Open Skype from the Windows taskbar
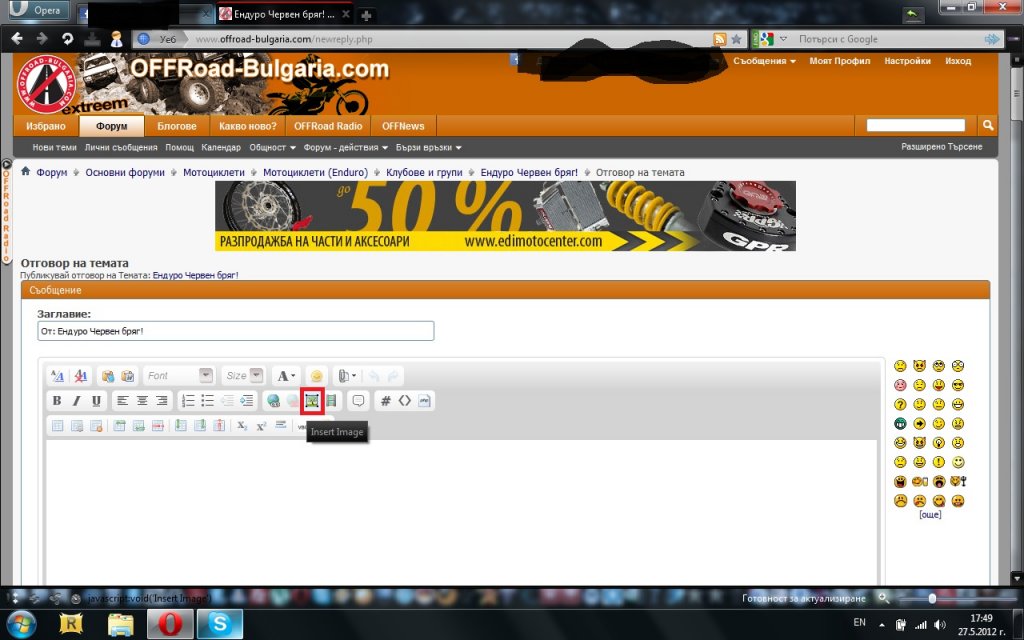 pos(220,624)
